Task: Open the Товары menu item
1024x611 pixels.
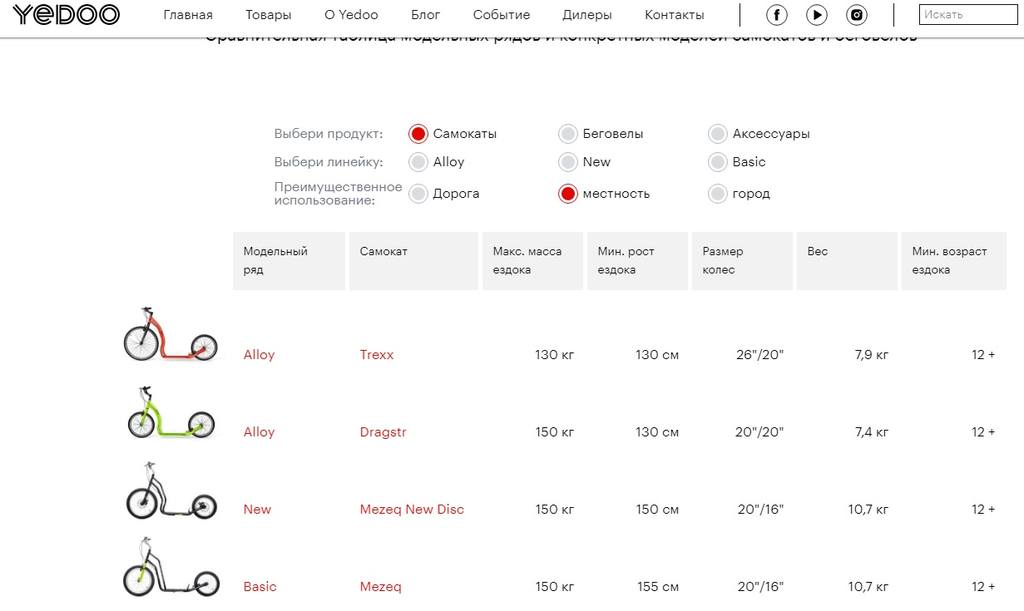Action: tap(268, 15)
